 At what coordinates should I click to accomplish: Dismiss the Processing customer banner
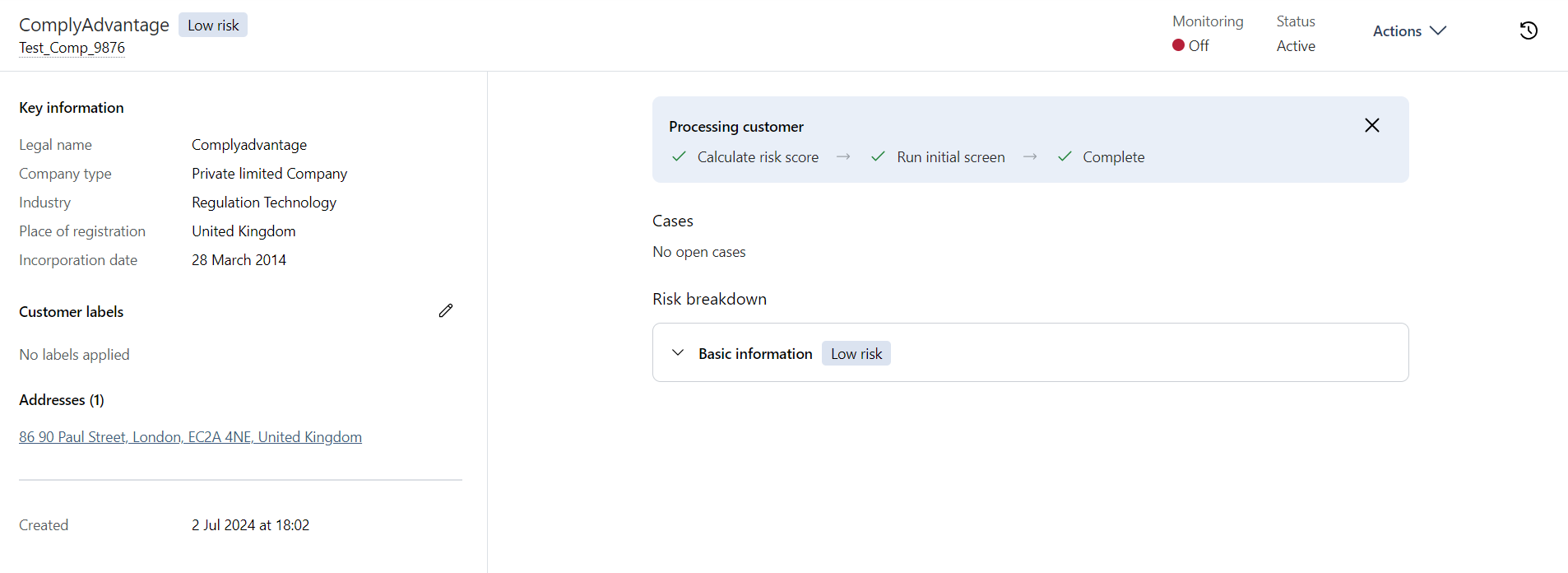point(1371,125)
